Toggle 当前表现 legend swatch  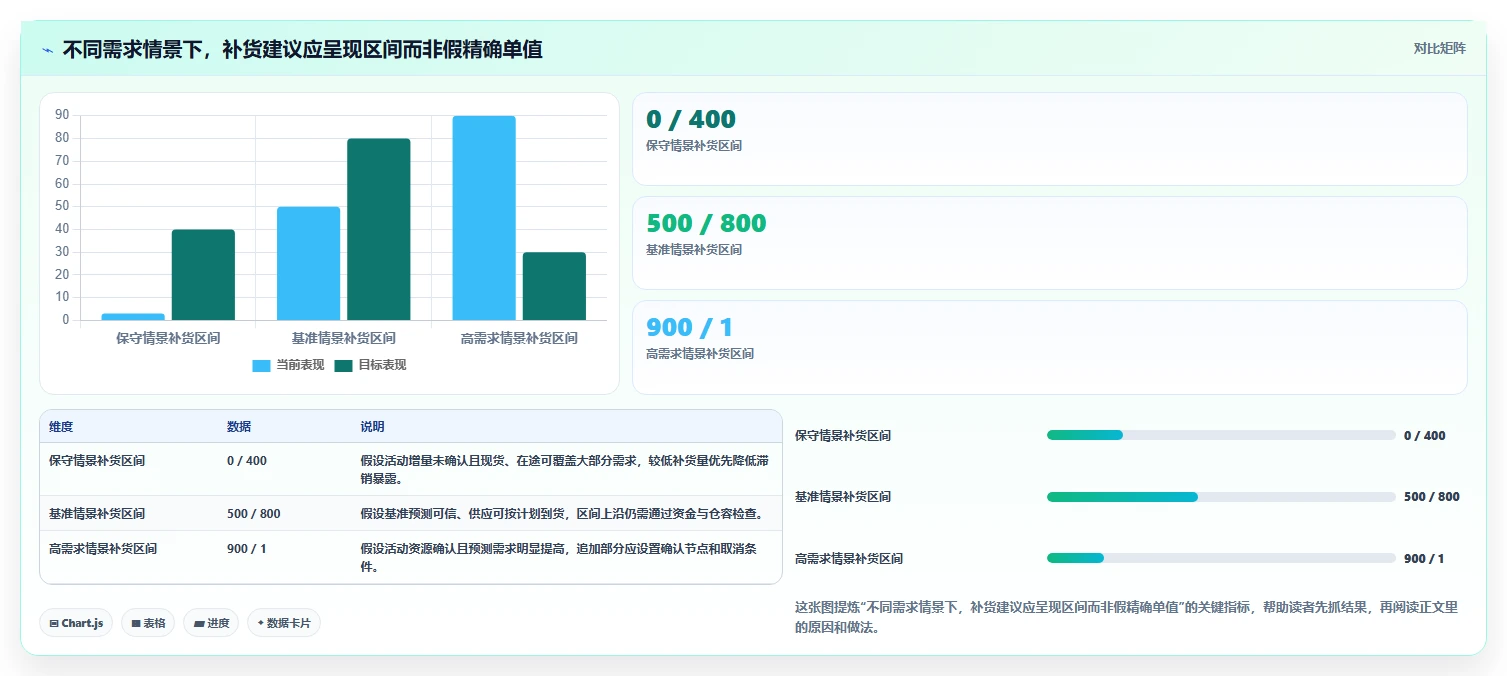(261, 365)
